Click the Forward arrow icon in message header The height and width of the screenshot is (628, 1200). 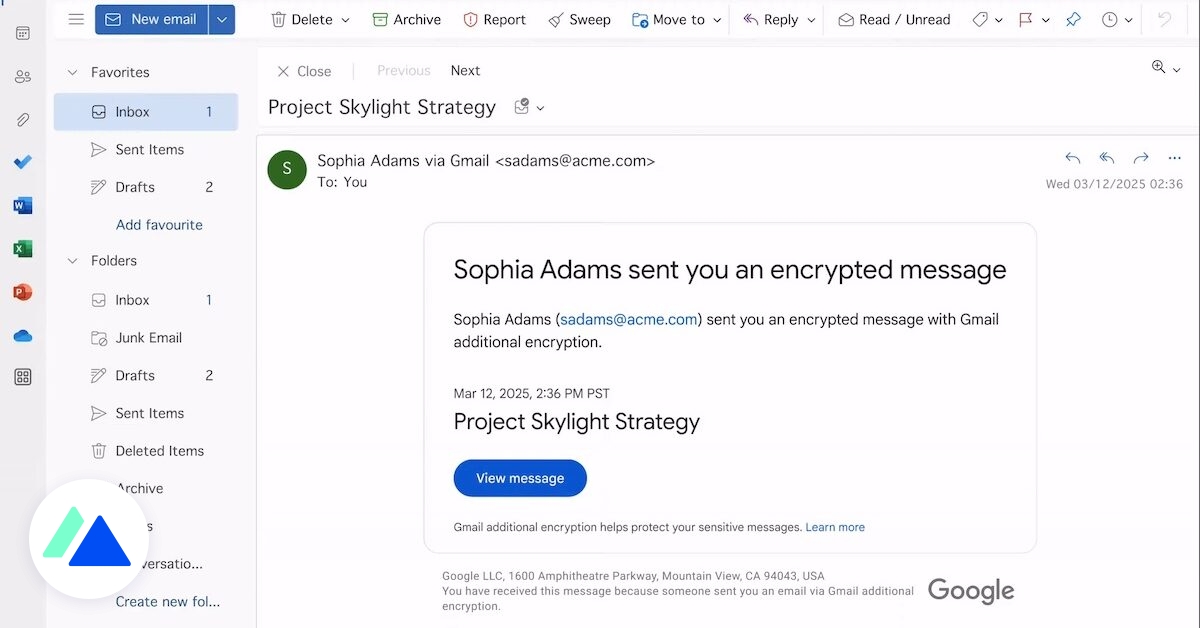pyautogui.click(x=1141, y=158)
